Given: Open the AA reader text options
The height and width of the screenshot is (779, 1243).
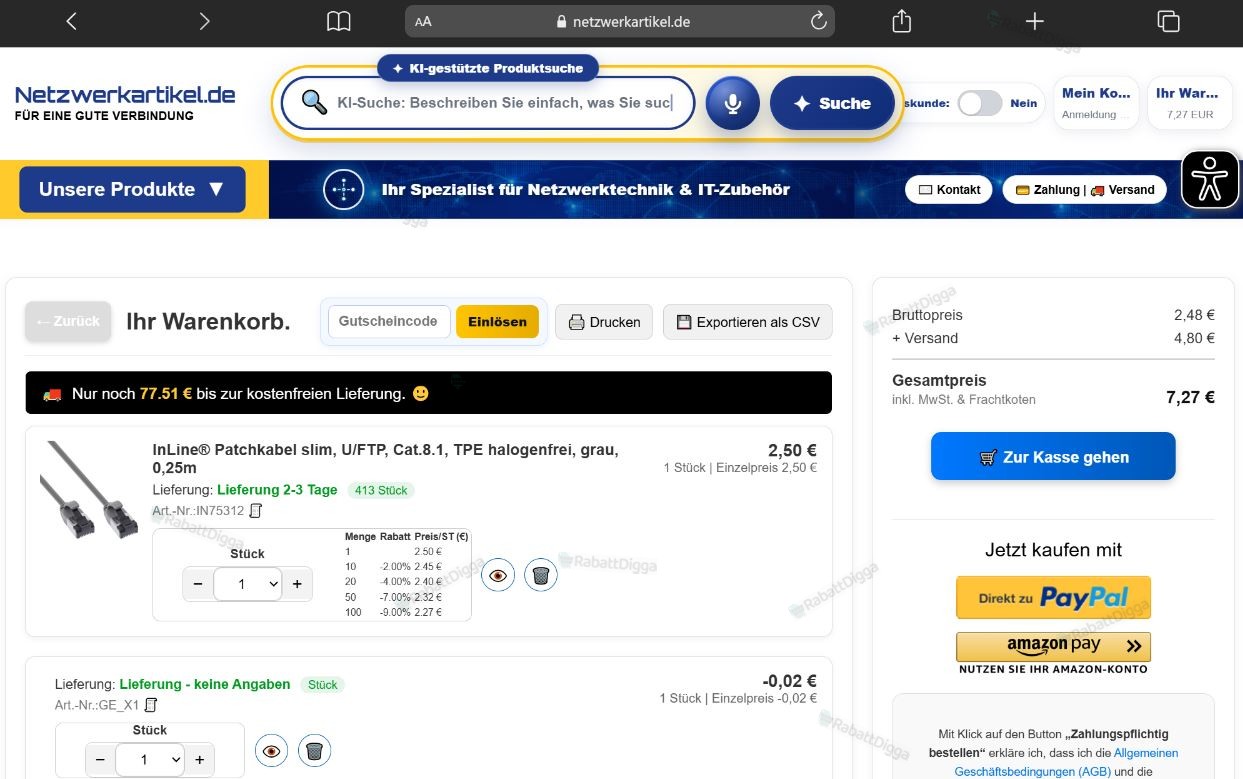Looking at the screenshot, I should (423, 22).
